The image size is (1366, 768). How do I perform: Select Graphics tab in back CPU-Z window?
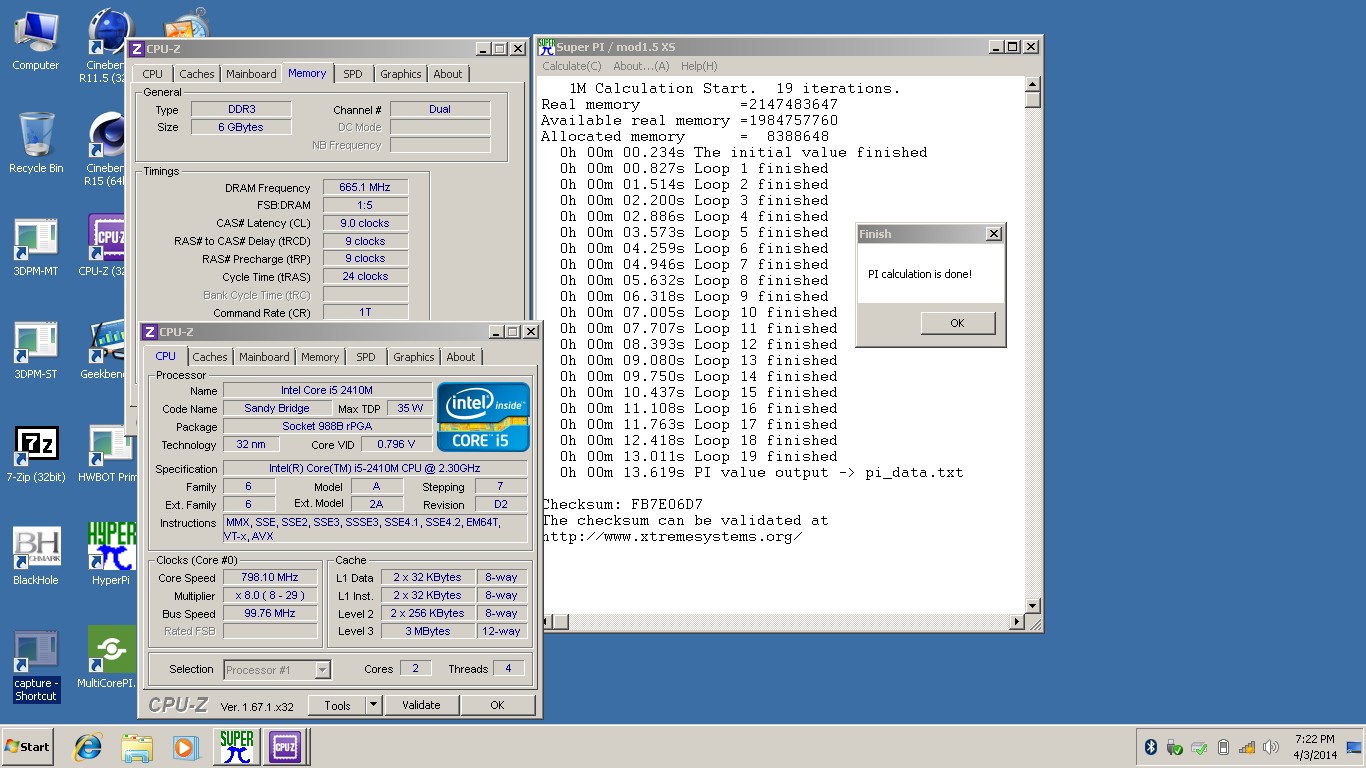pyautogui.click(x=401, y=74)
